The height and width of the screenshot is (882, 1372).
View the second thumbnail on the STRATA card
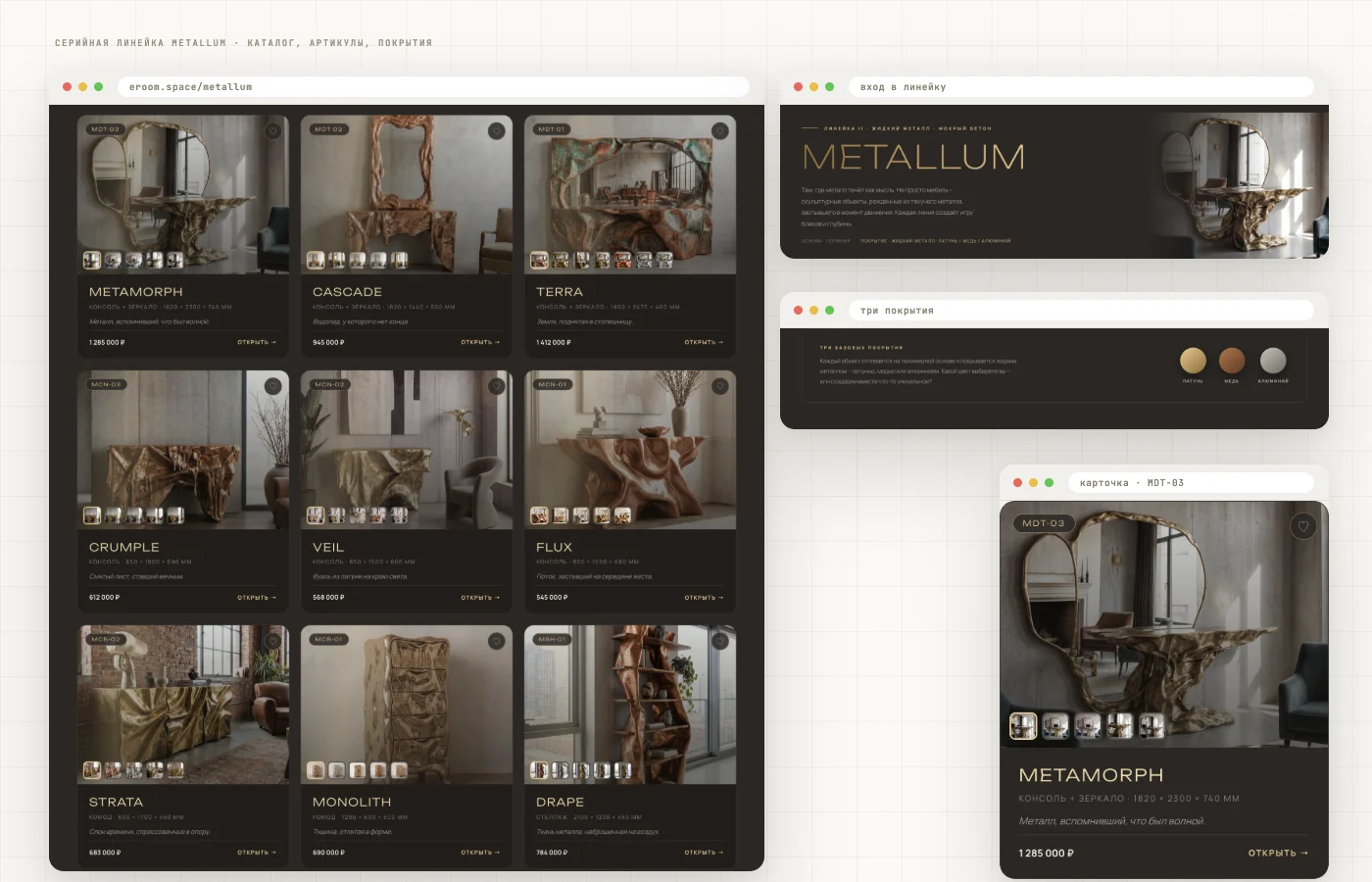pos(113,770)
